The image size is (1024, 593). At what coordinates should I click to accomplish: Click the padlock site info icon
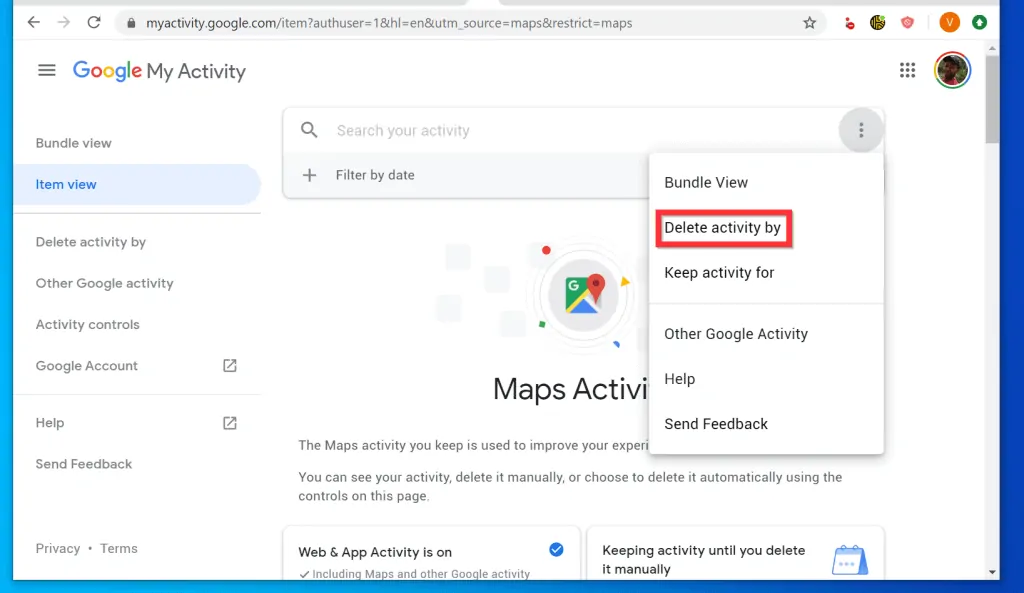(131, 24)
